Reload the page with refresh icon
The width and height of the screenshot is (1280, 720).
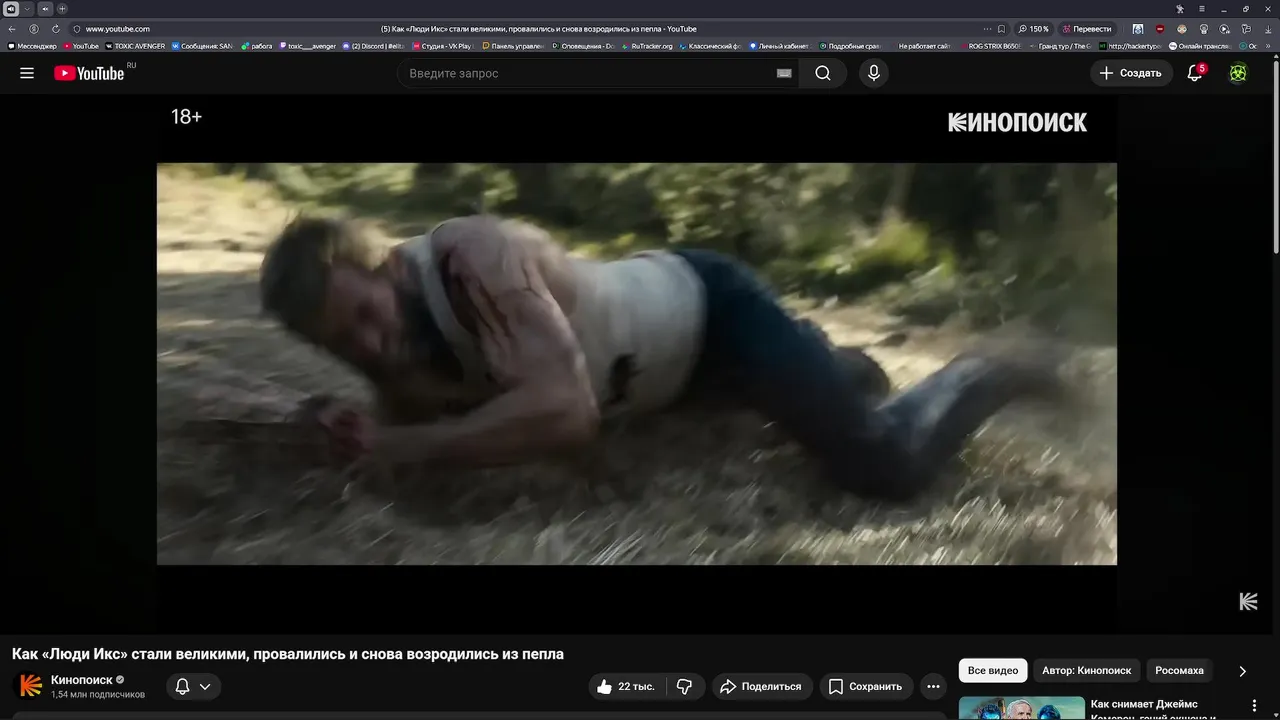[55, 29]
